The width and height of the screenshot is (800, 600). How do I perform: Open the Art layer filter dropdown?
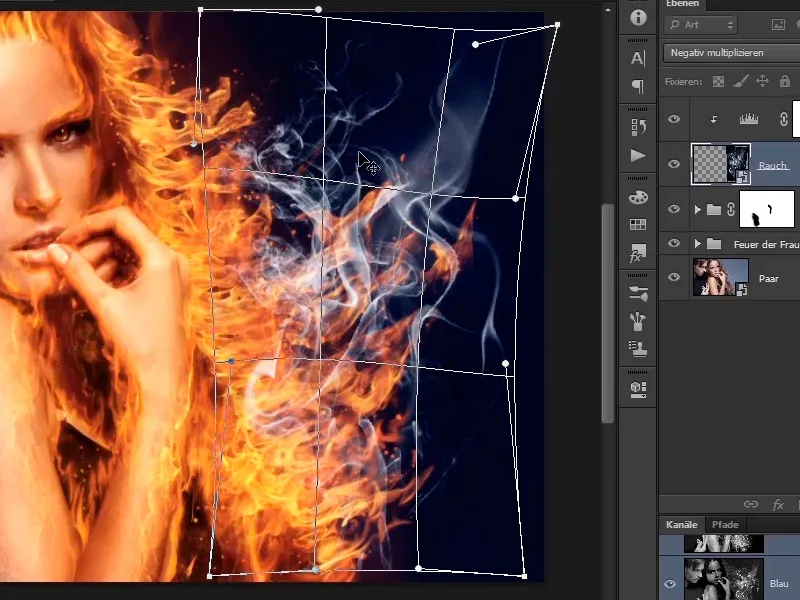pos(701,24)
